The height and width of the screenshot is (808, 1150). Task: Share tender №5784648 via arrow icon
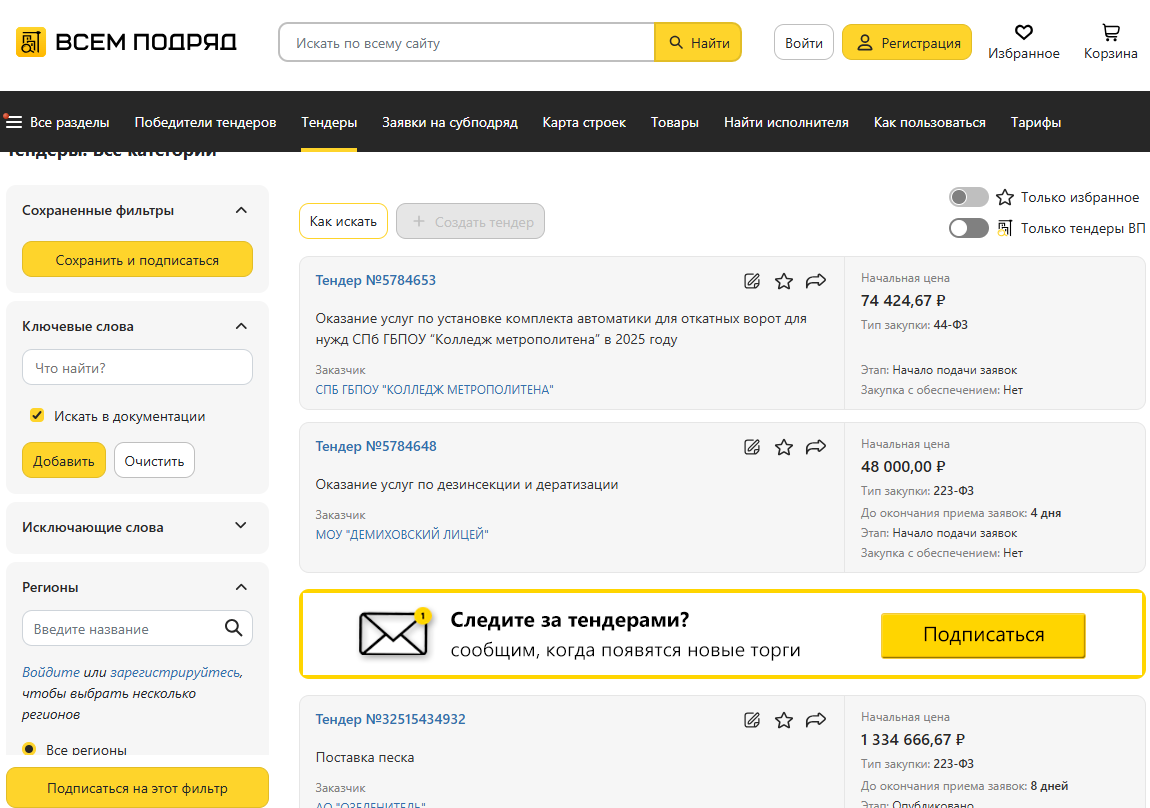tap(816, 447)
